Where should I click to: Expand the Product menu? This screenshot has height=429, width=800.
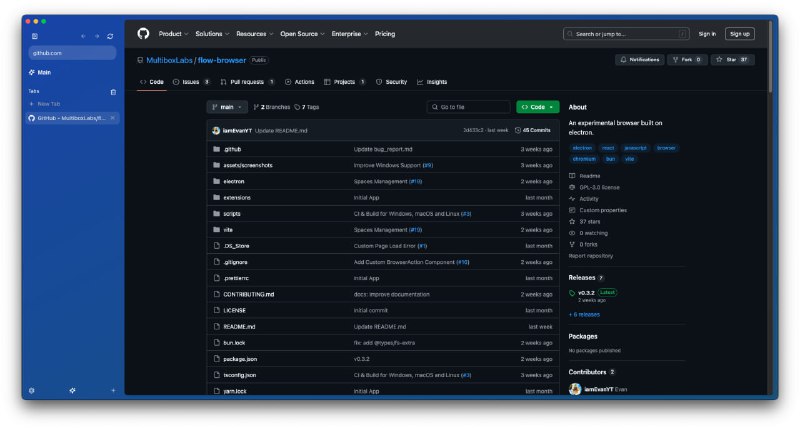(173, 34)
